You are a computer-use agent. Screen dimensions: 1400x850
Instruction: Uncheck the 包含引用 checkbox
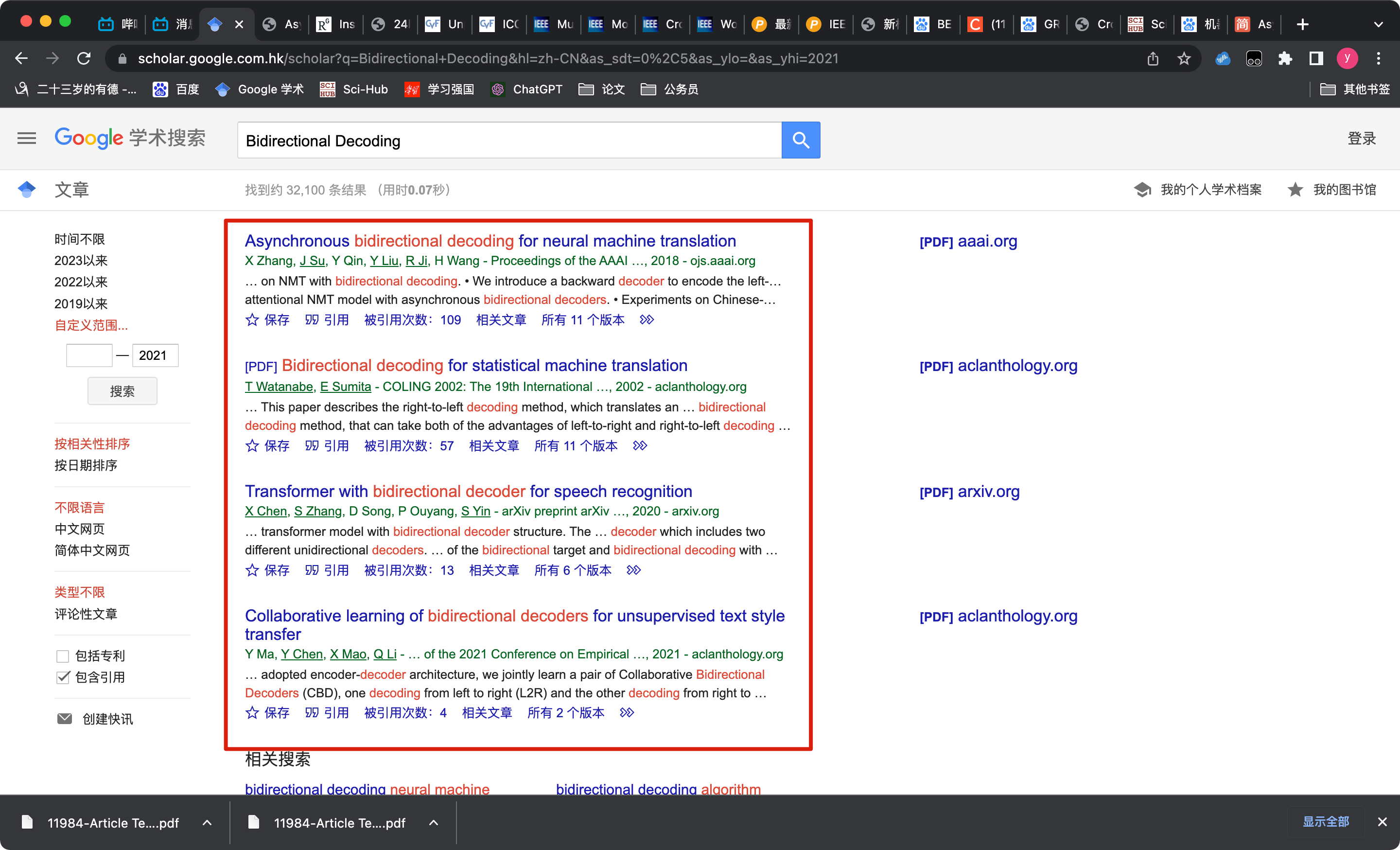[63, 677]
